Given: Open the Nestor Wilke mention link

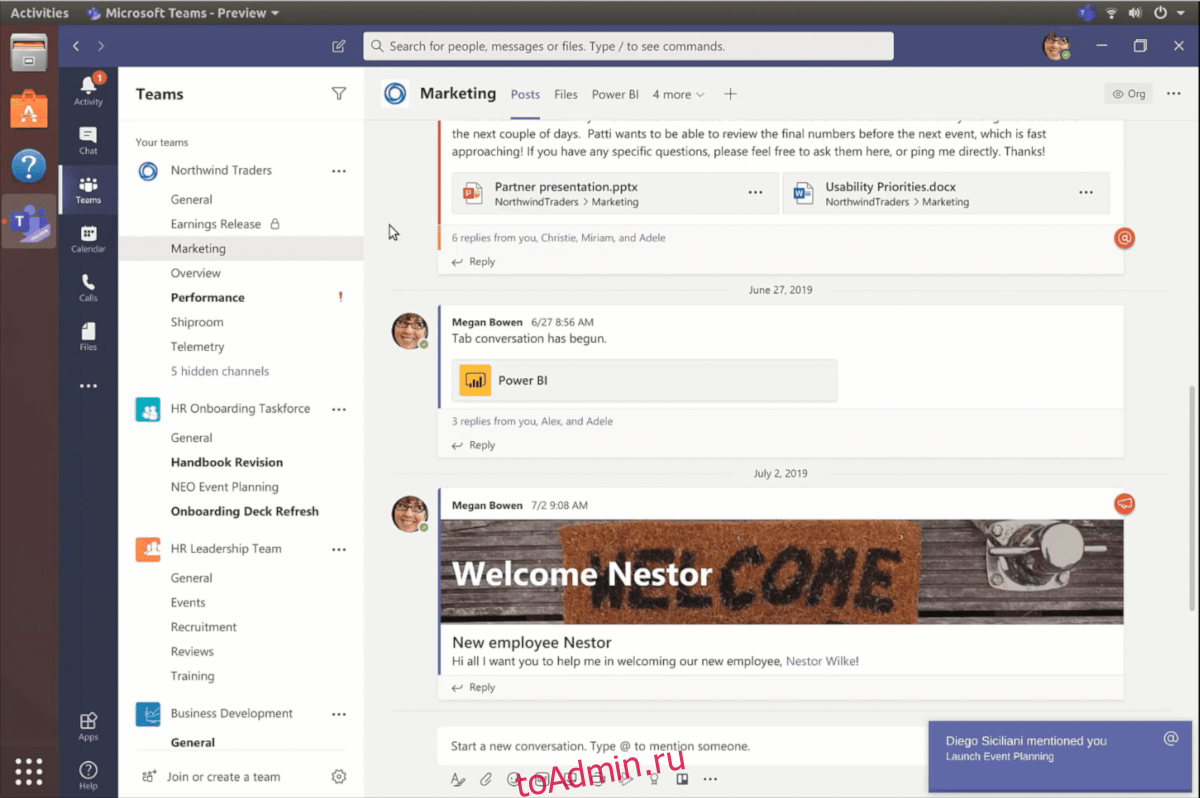Looking at the screenshot, I should pos(821,661).
